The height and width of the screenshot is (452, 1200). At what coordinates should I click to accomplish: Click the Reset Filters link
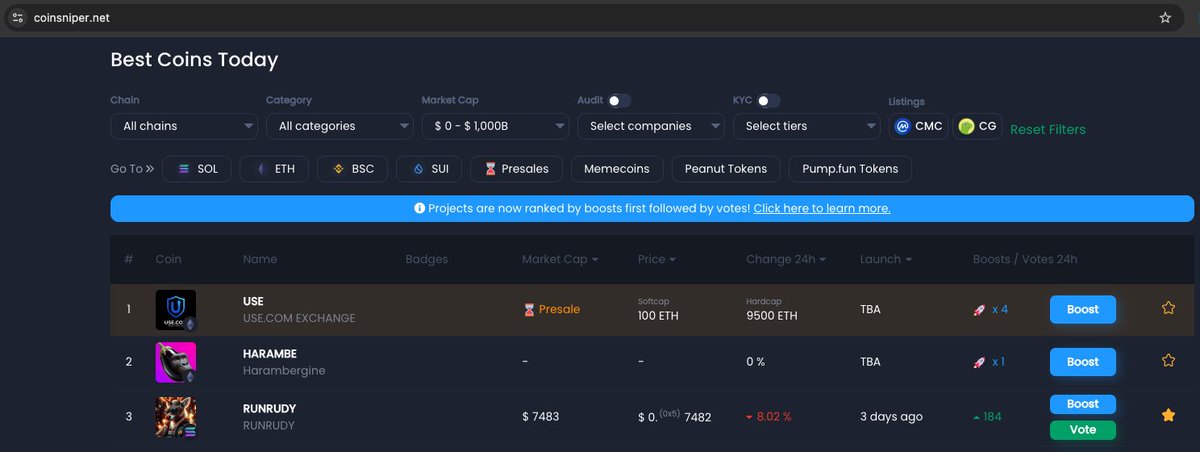coord(1047,129)
